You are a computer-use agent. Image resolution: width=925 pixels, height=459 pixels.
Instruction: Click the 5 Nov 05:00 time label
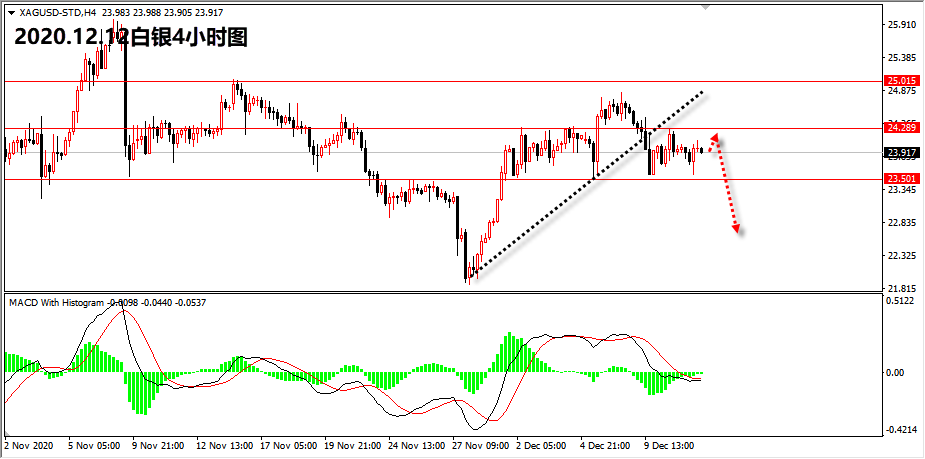tap(93, 445)
